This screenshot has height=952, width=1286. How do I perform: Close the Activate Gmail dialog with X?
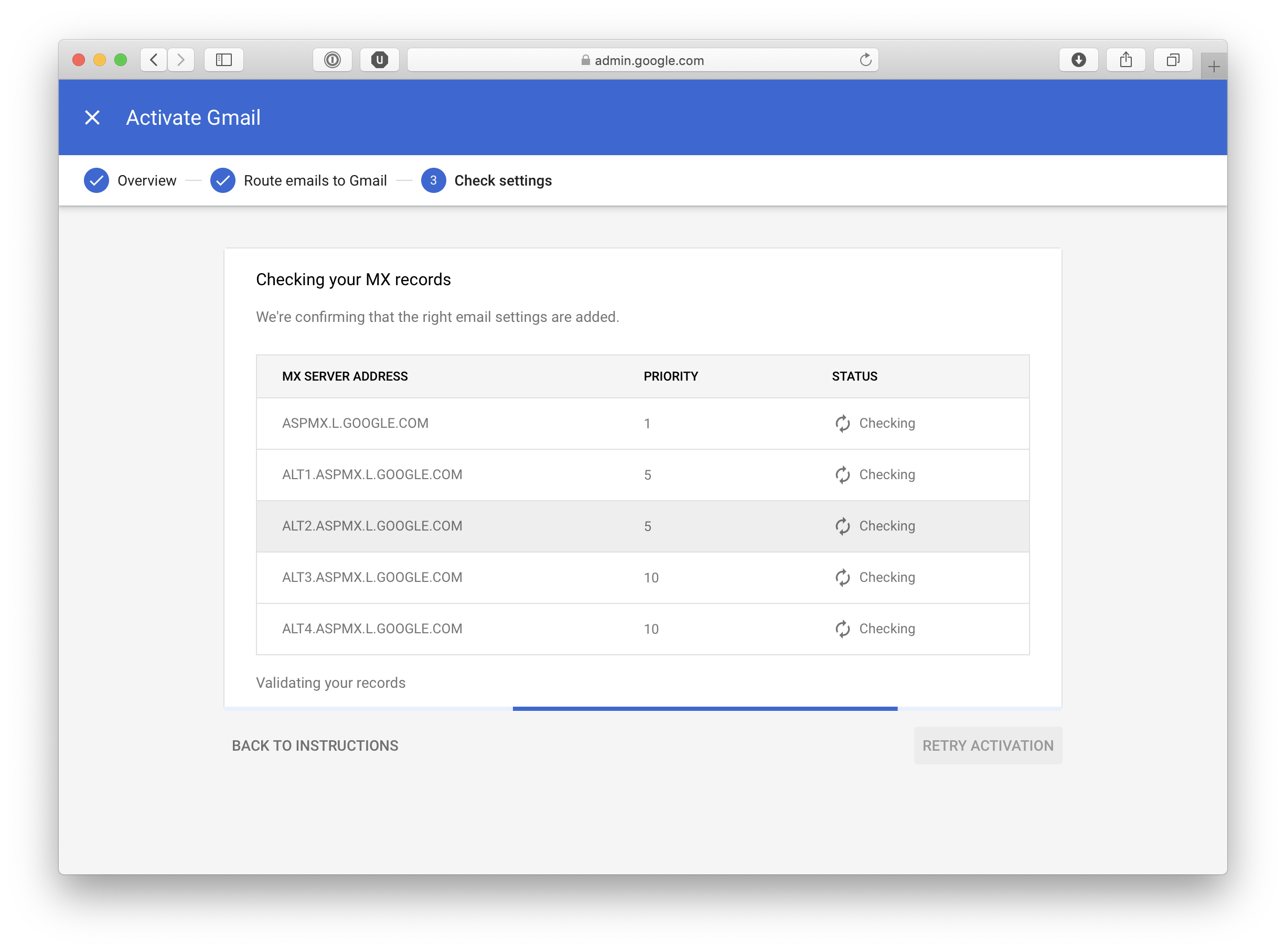coord(92,117)
